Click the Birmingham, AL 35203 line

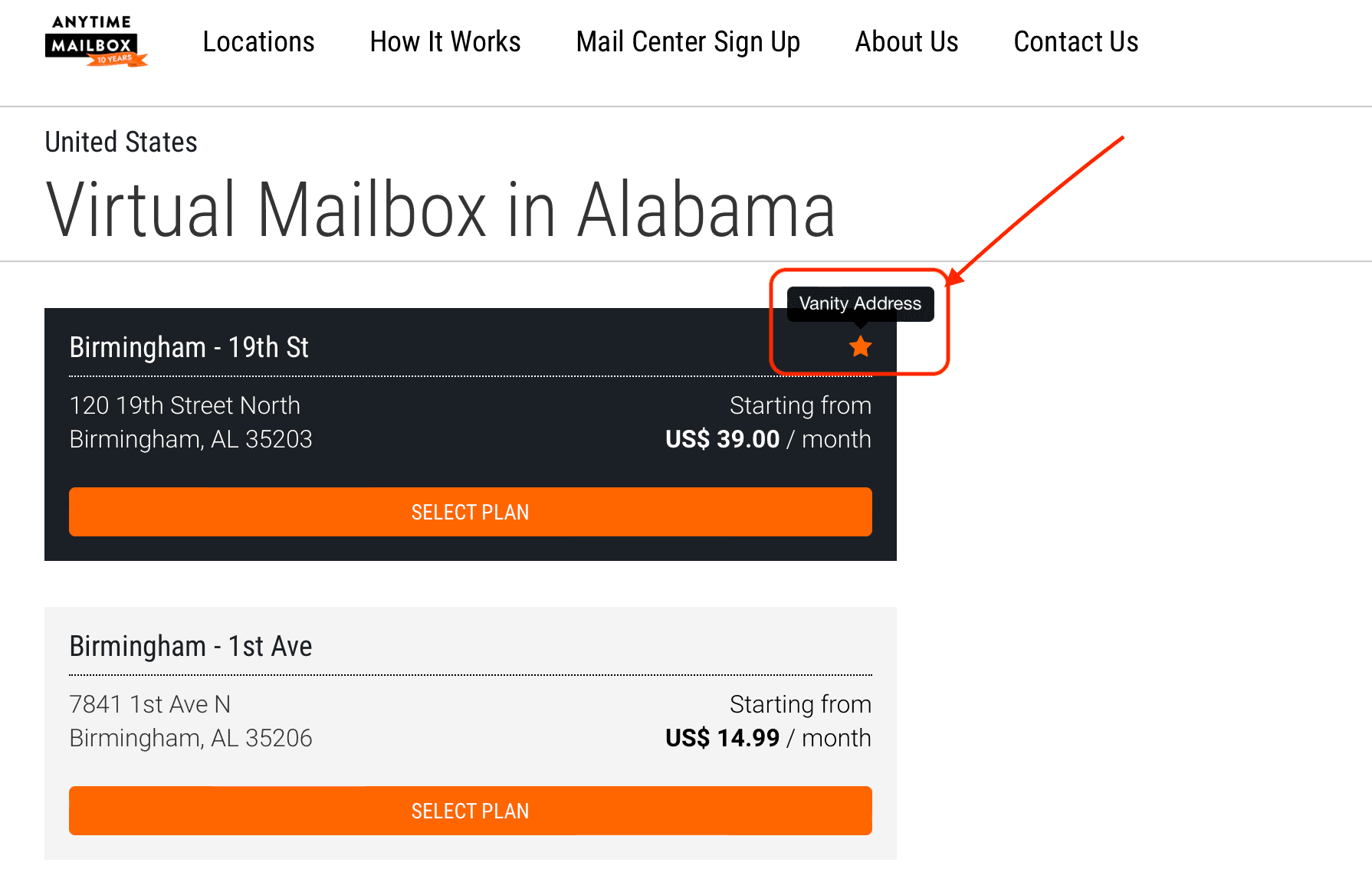(x=191, y=439)
